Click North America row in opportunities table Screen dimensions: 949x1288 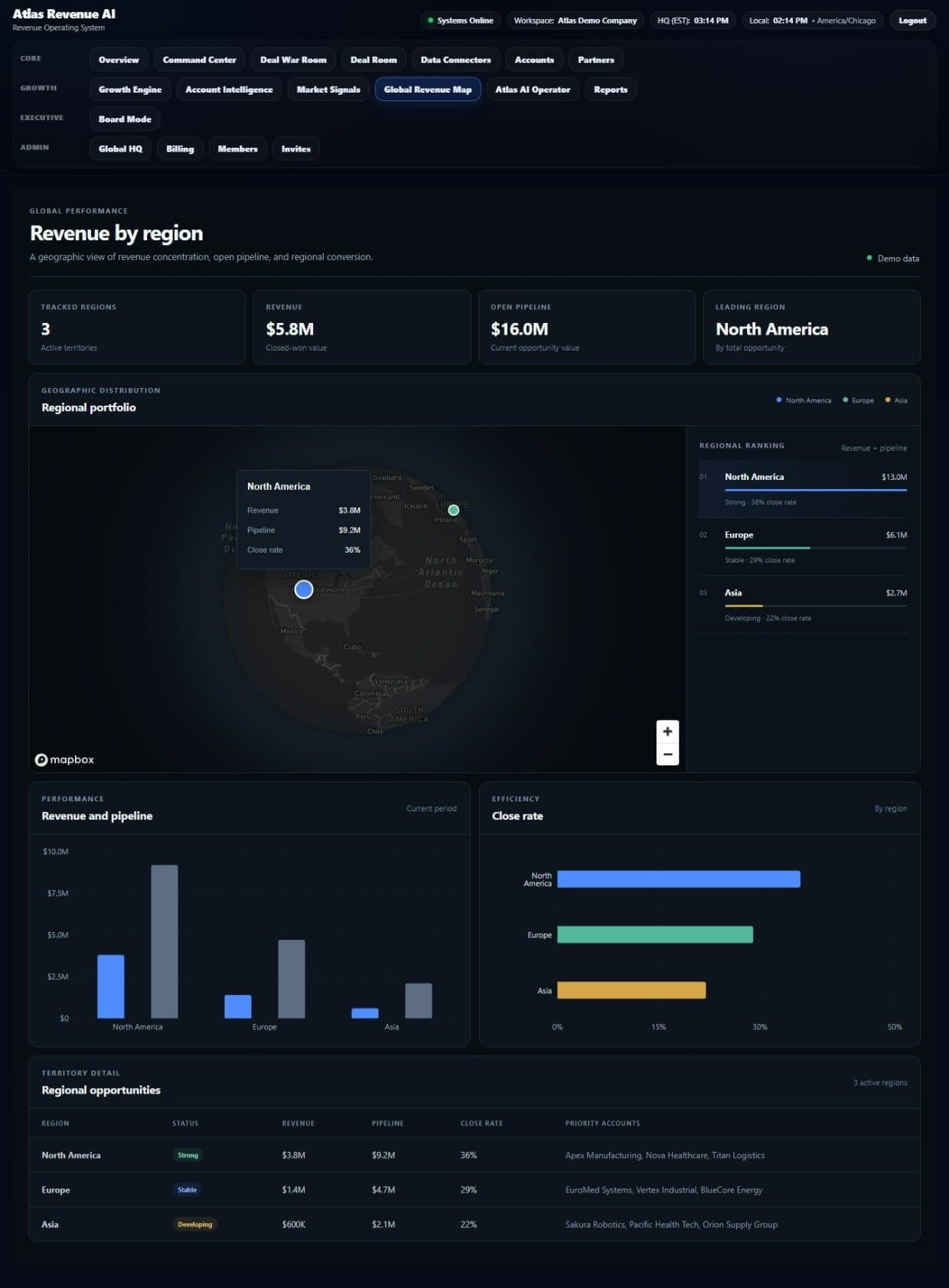[475, 1156]
